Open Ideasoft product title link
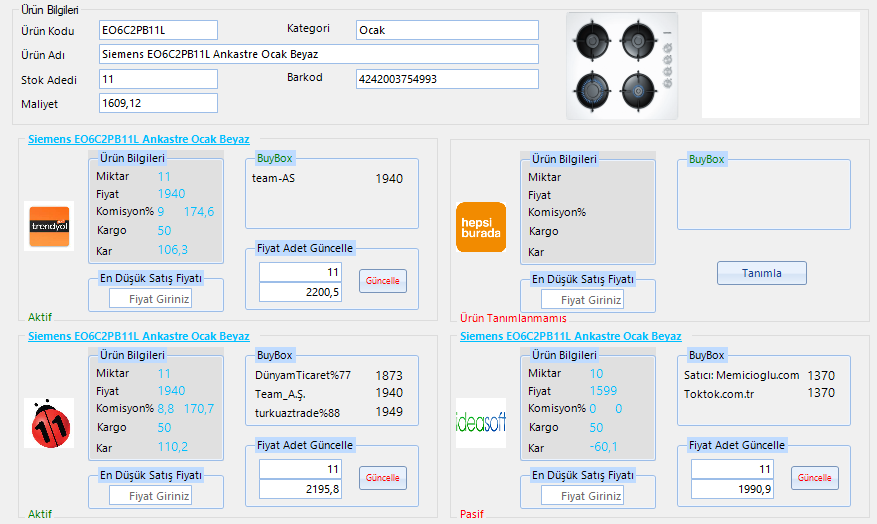 click(x=570, y=336)
